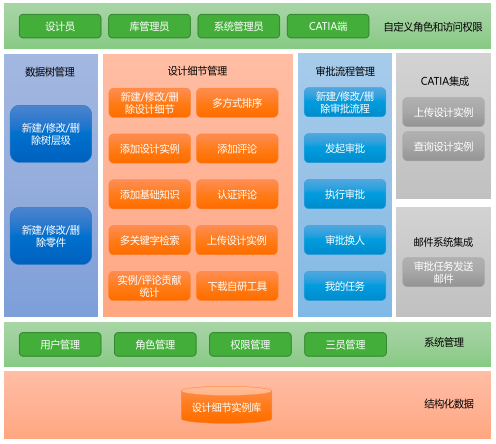Click the 下载自研工具 orange box
The height and width of the screenshot is (444, 496).
[x=237, y=286]
